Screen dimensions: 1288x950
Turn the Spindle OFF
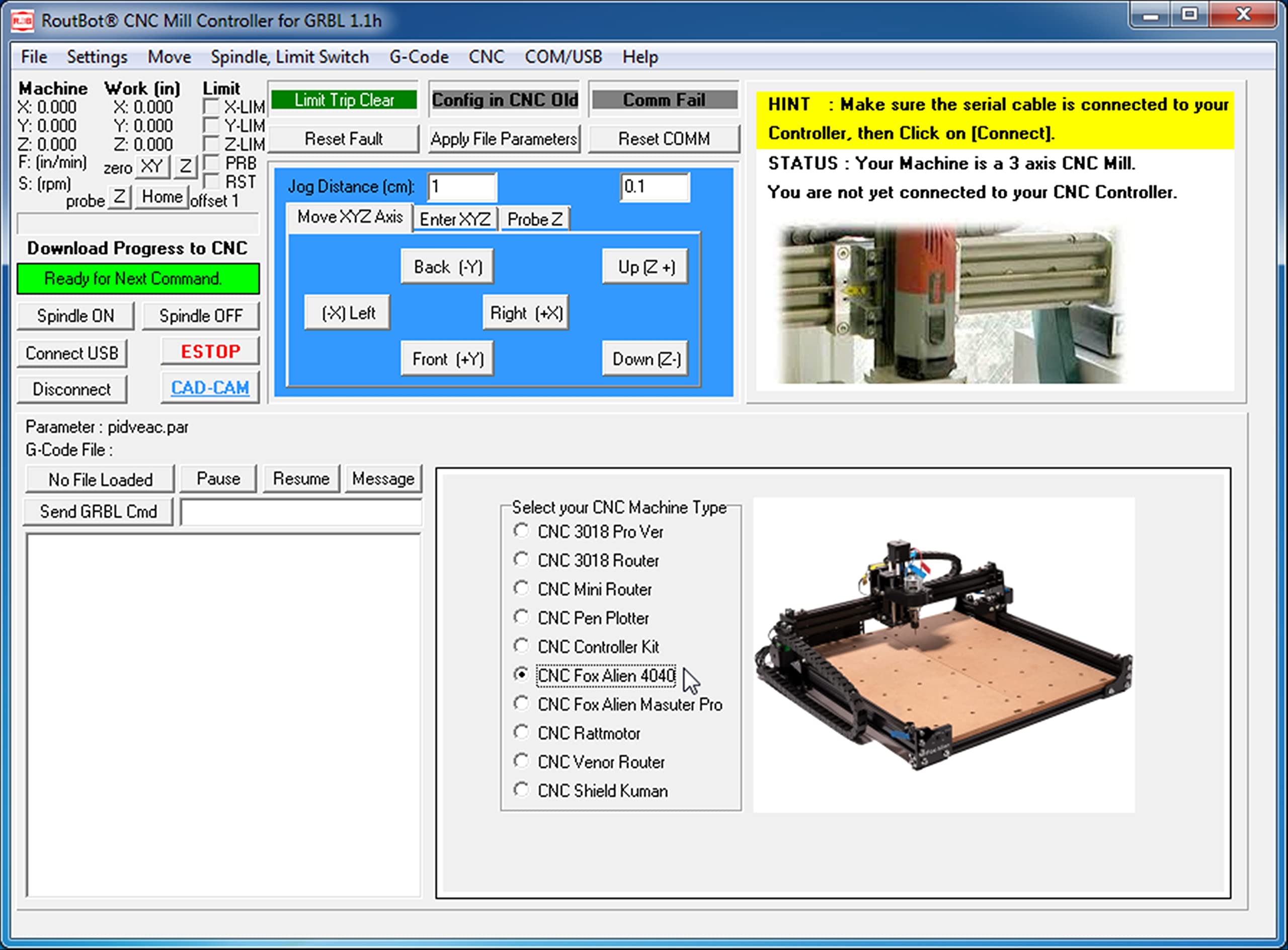(201, 315)
